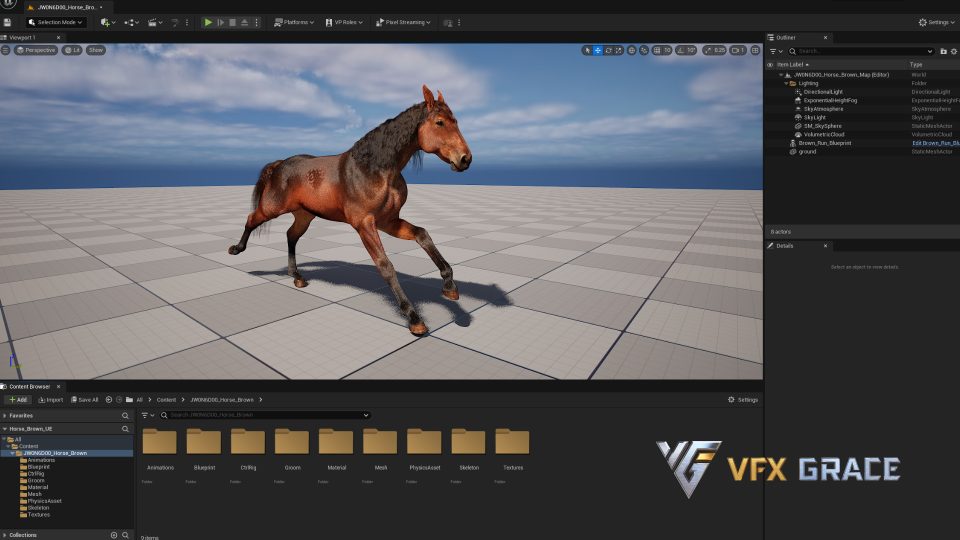Sort Outliner by Item Label column
Viewport: 960px width, 540px height.
pyautogui.click(x=793, y=64)
